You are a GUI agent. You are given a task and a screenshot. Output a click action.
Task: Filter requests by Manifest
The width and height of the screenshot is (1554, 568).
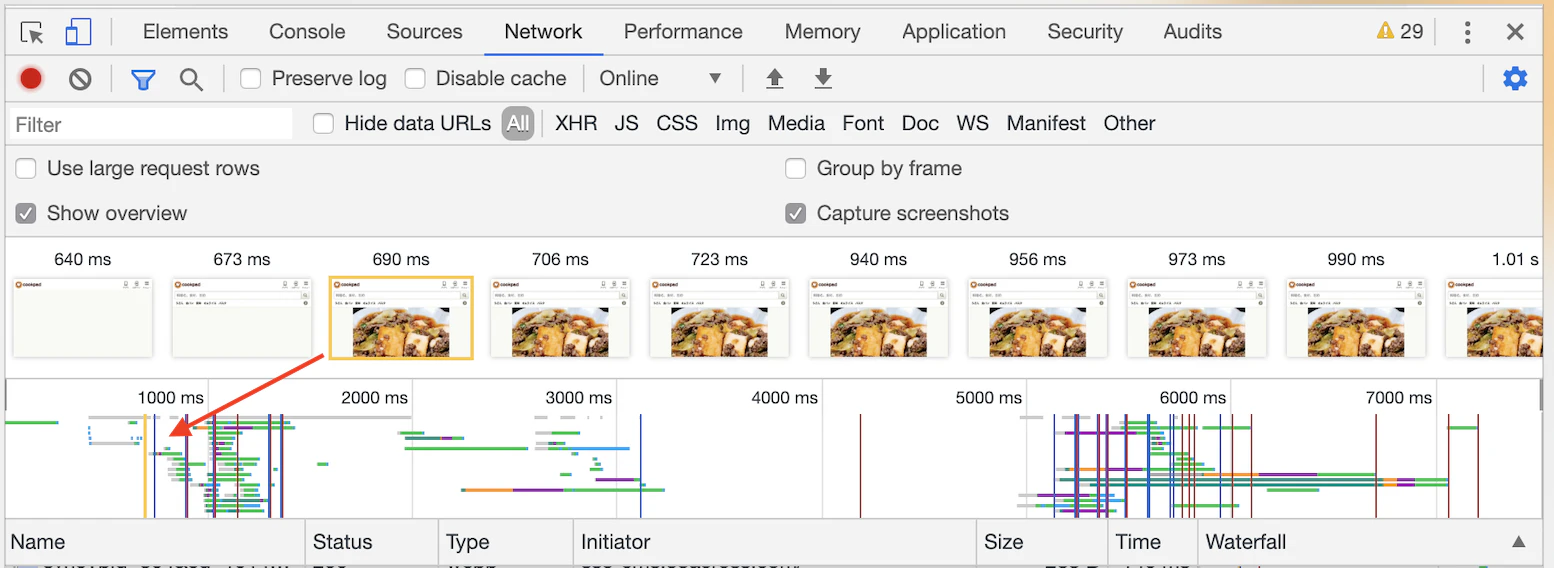(x=1046, y=123)
